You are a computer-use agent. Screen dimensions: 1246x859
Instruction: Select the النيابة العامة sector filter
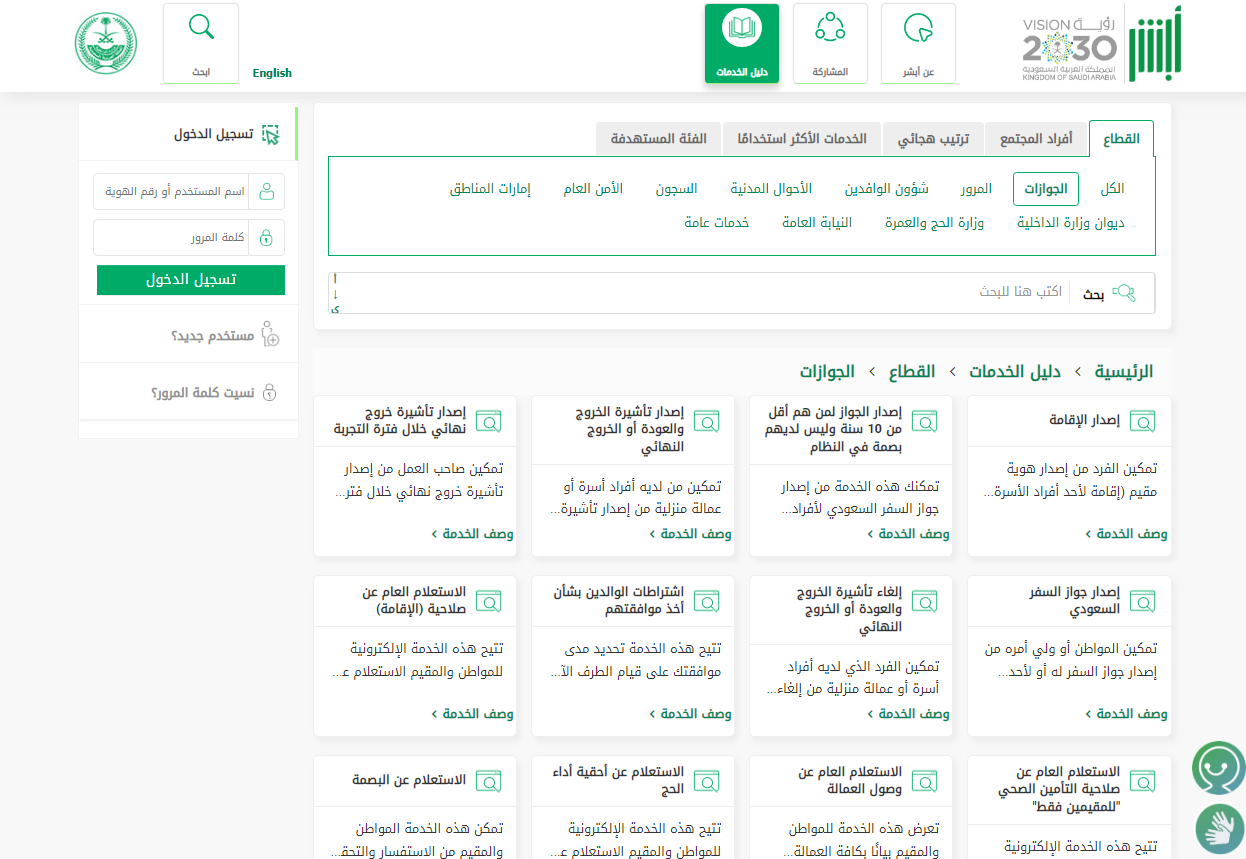point(817,223)
